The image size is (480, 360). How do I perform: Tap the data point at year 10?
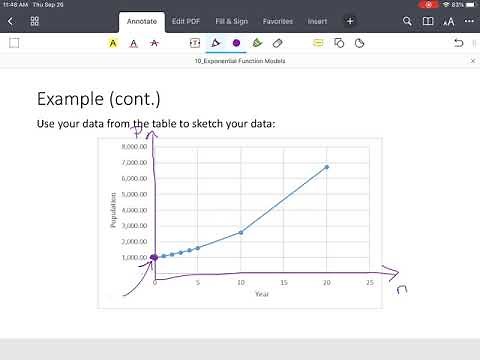[x=241, y=232]
